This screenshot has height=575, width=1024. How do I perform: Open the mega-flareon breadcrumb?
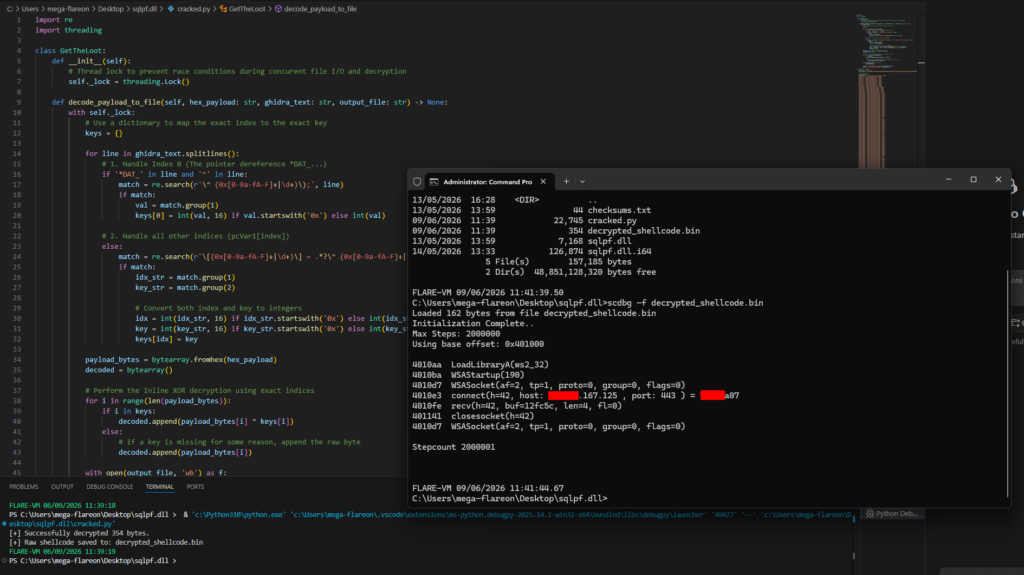point(68,9)
